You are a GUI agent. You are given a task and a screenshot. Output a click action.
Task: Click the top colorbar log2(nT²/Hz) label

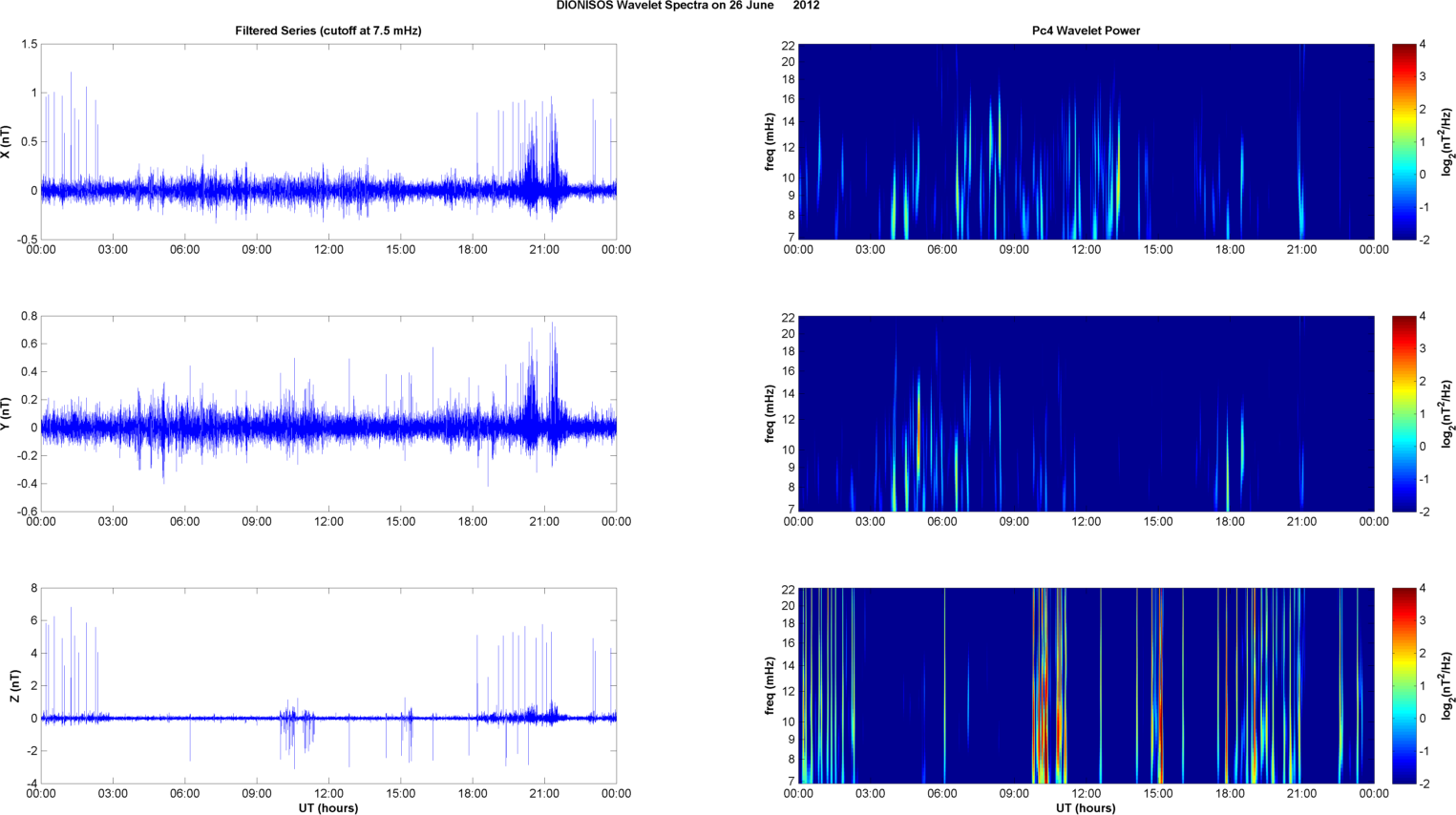(1447, 142)
